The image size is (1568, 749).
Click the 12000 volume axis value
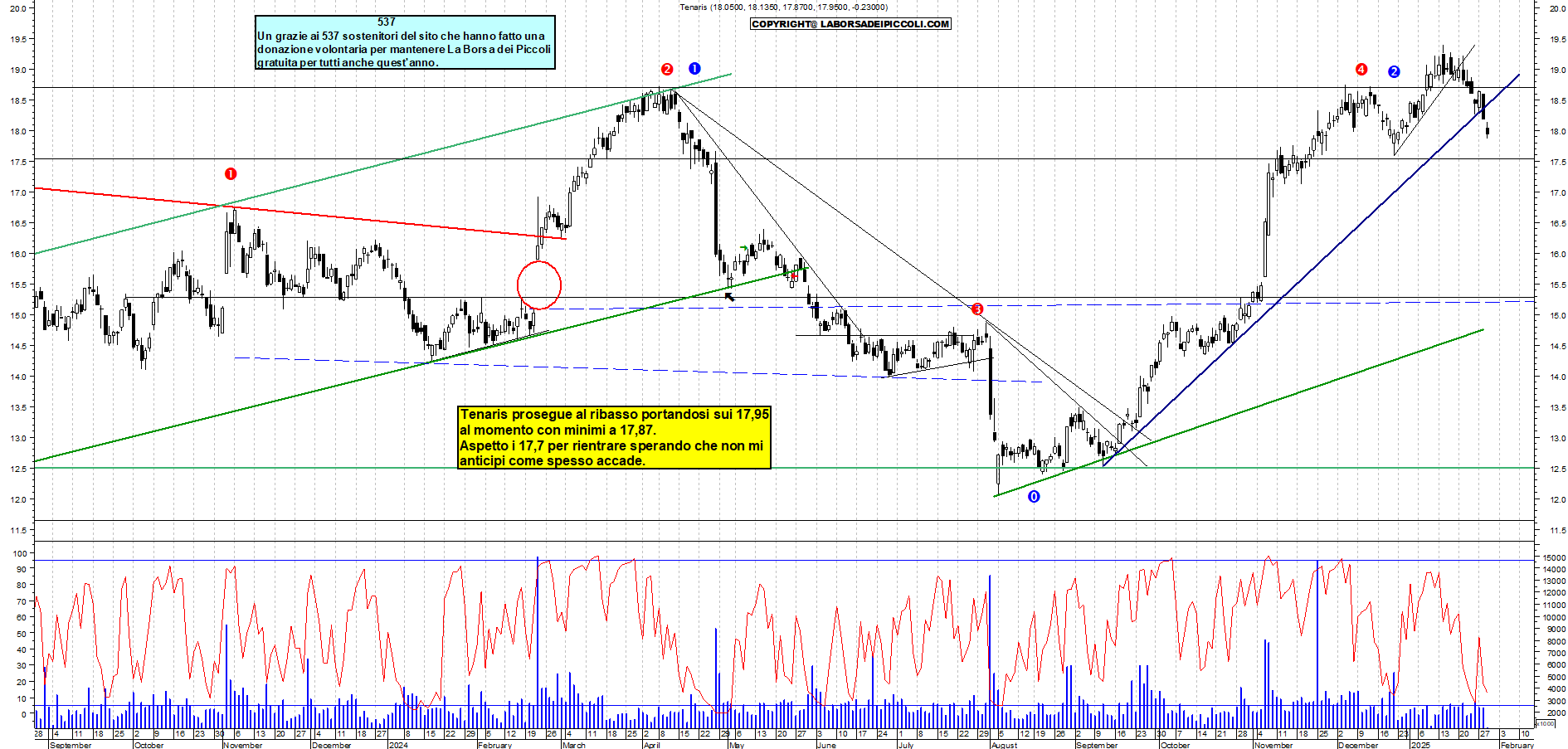point(1553,594)
